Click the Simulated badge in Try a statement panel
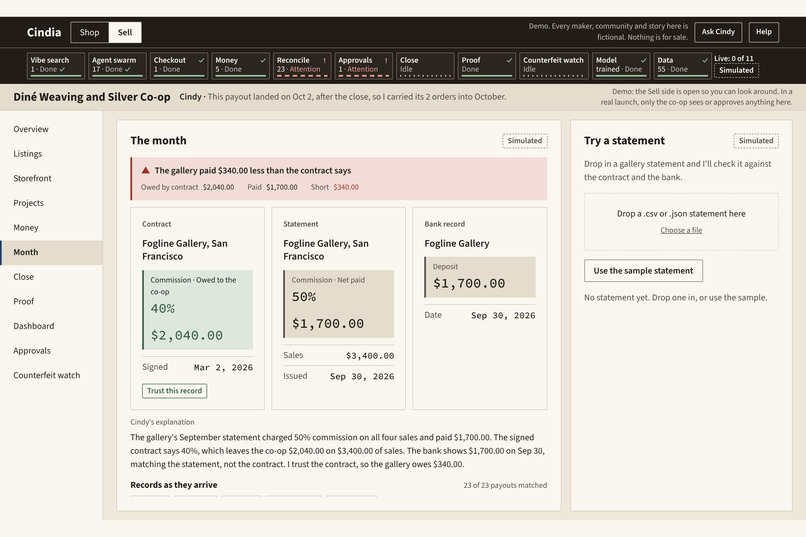Screen dimensions: 806x537 tap(756, 141)
